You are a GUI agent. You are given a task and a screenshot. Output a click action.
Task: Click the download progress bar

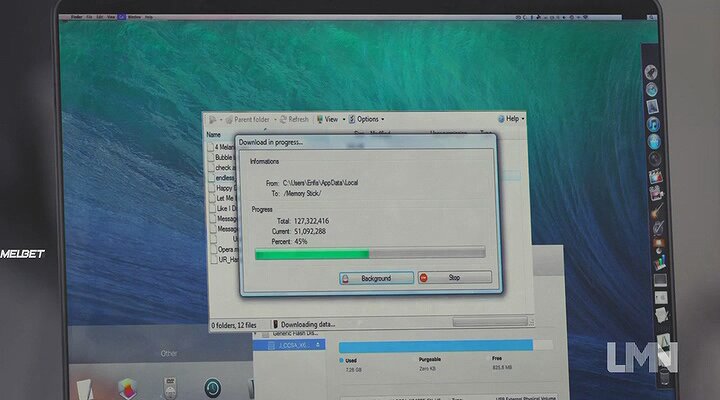(x=369, y=254)
